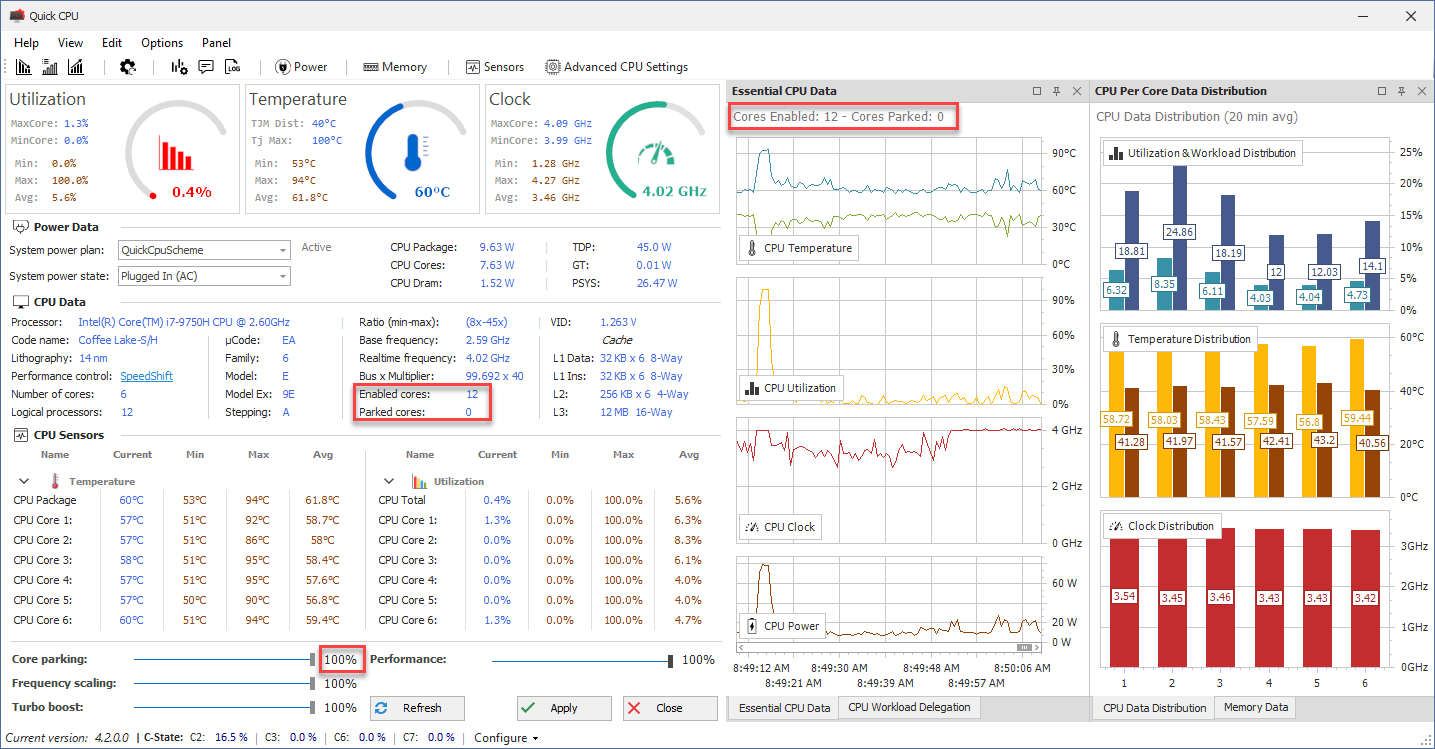
Task: Click the settings gear icon in the toolbar
Action: pyautogui.click(x=128, y=67)
